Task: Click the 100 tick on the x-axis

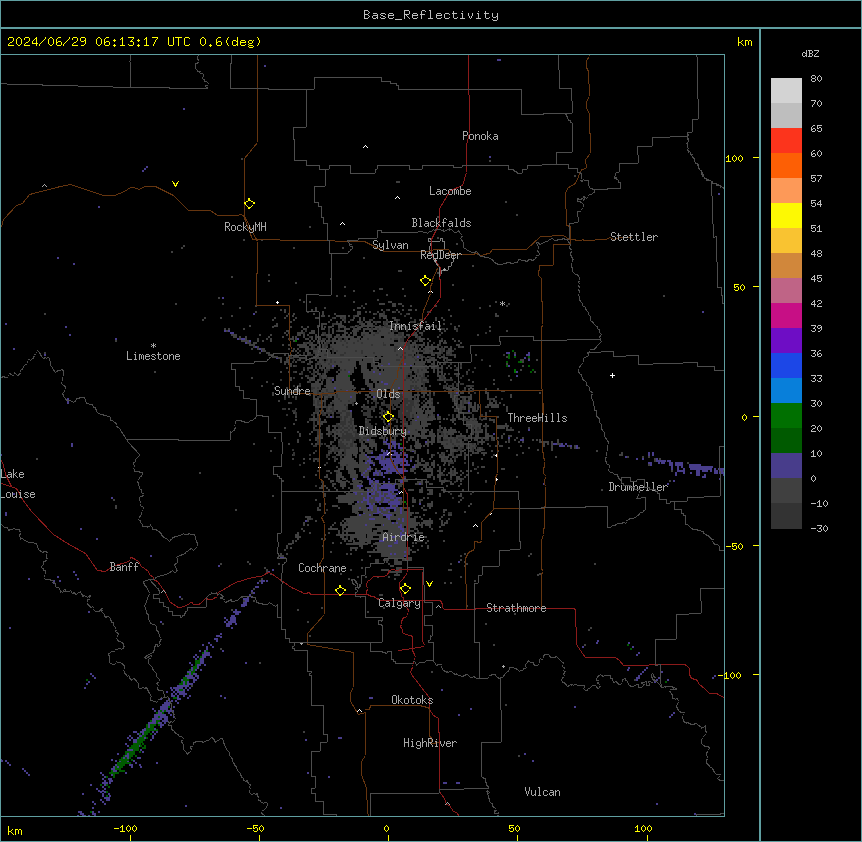Action: [x=643, y=828]
